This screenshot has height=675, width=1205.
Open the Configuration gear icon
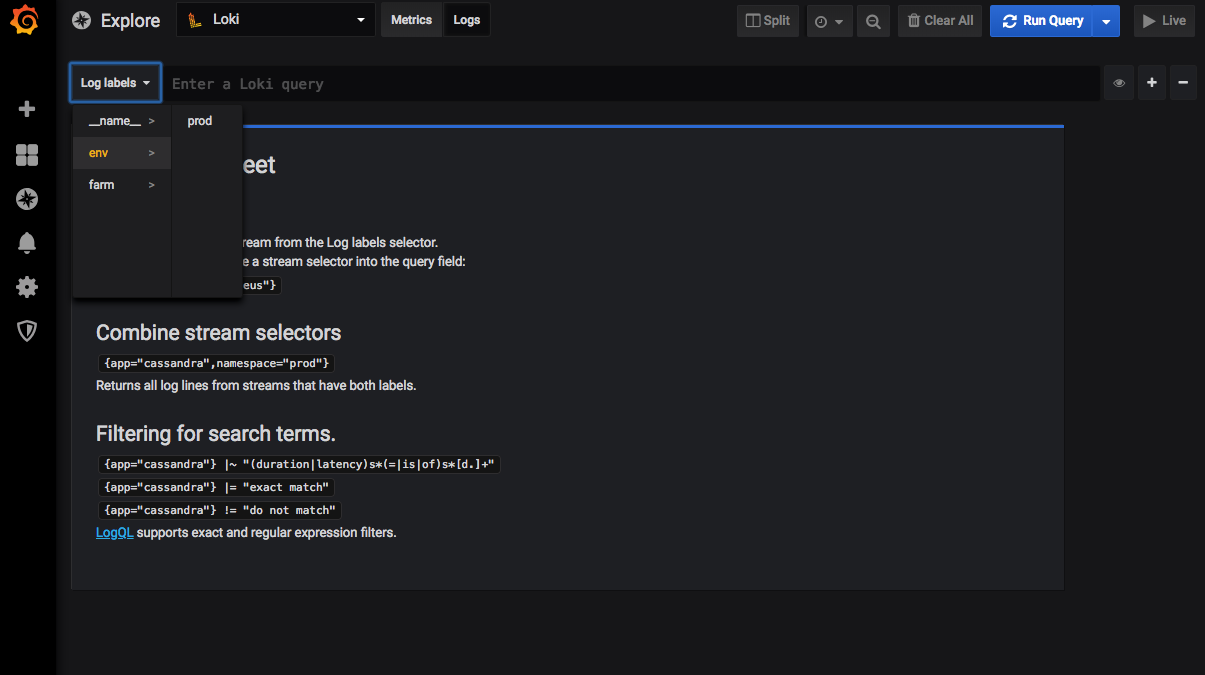coord(27,287)
